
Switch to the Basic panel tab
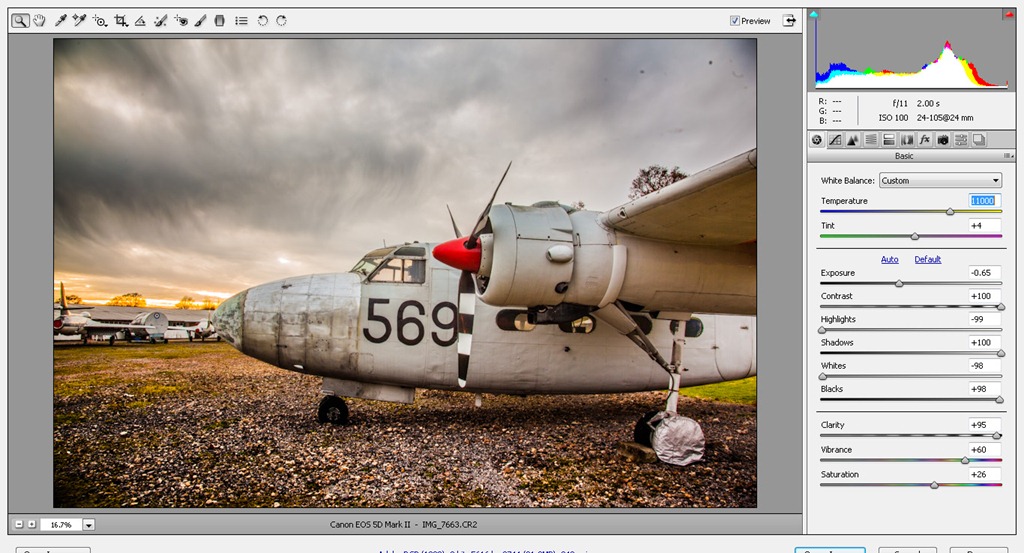point(817,140)
